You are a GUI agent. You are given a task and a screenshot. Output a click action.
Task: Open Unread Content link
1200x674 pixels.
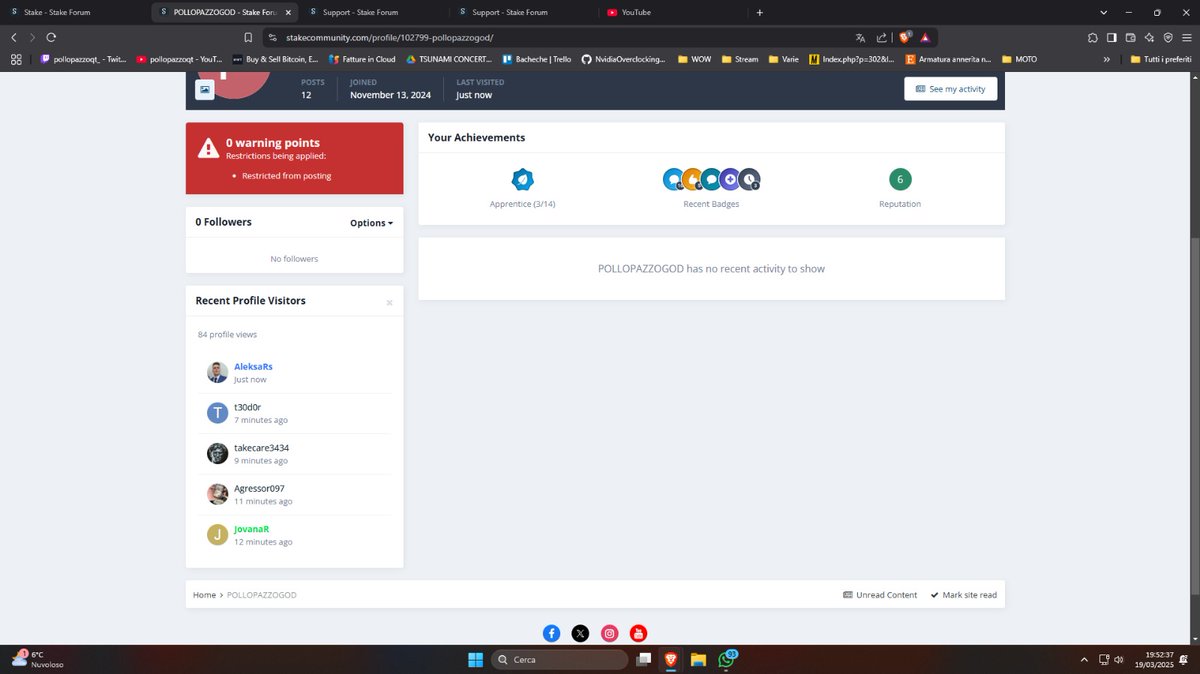pos(880,595)
